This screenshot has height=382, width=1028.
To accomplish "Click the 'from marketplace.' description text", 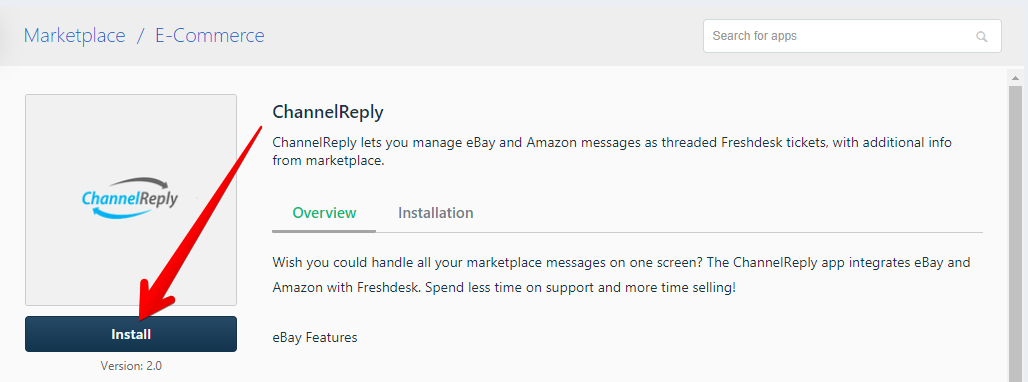I will [x=328, y=161].
